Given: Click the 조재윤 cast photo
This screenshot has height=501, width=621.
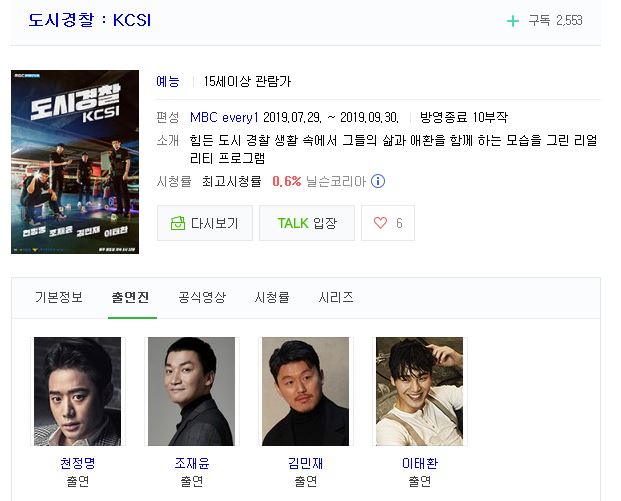Looking at the screenshot, I should coord(191,391).
